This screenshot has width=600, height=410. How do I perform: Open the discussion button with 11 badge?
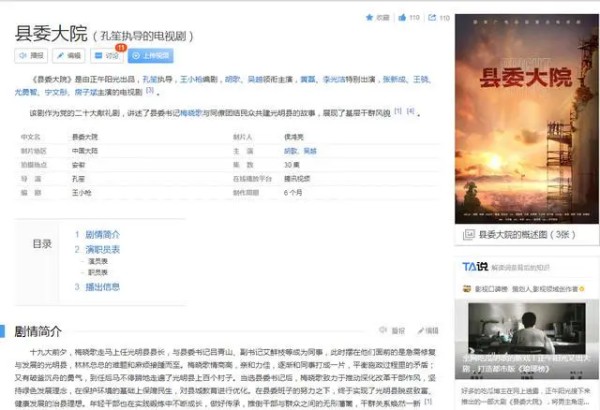[x=107, y=56]
